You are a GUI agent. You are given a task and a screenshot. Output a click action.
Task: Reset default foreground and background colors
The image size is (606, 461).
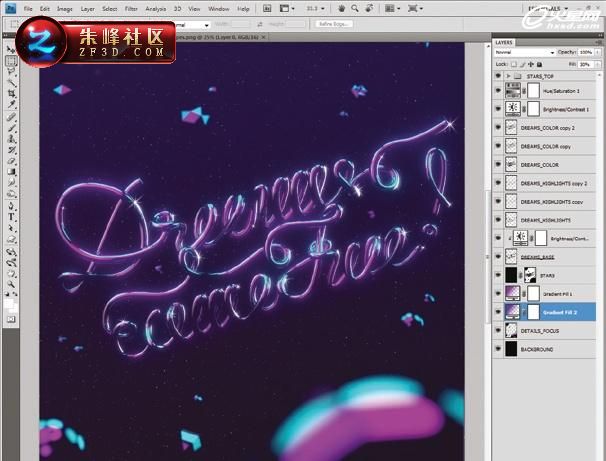(7, 295)
